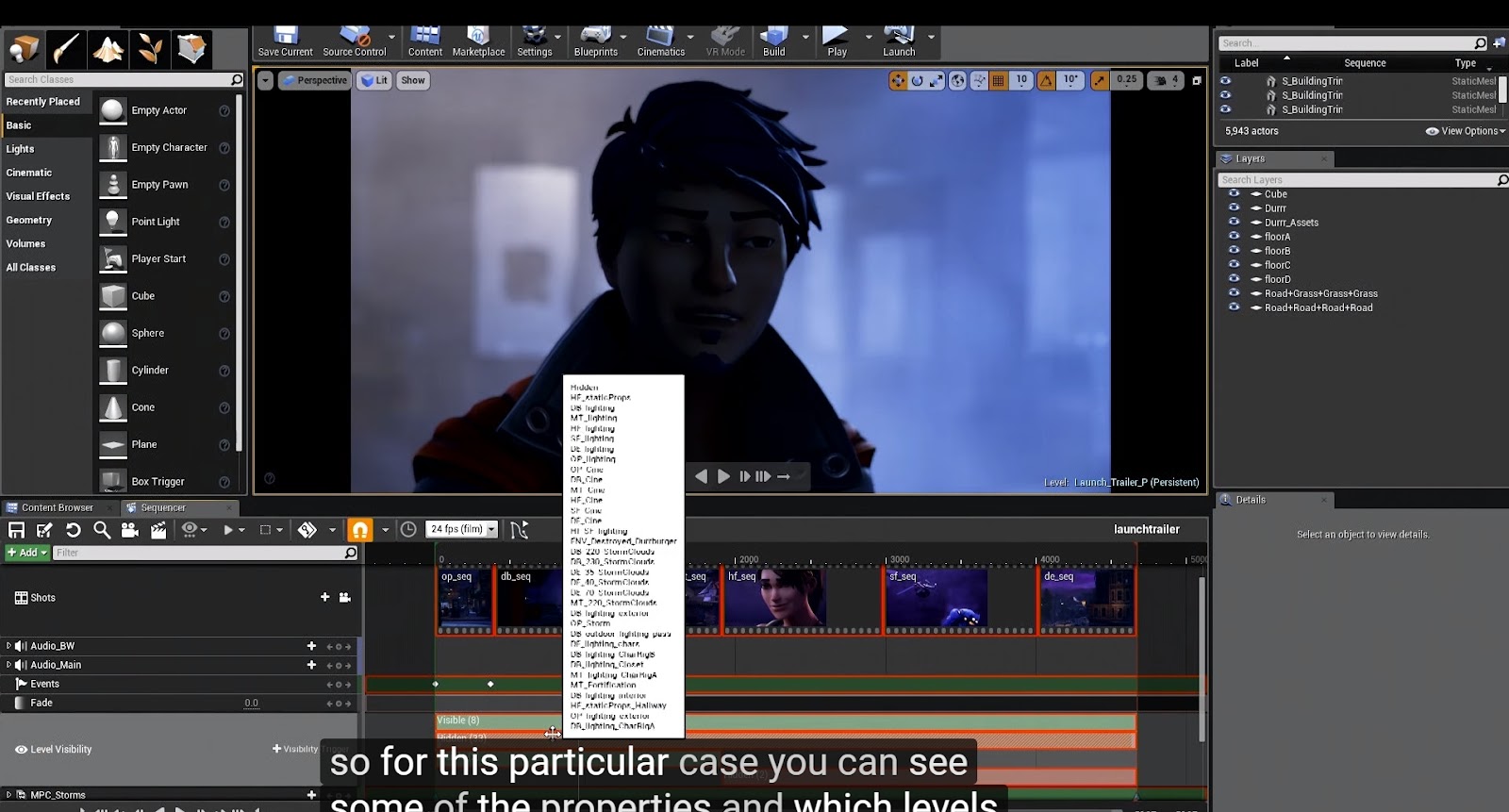Switch to the Sequencer tab

[x=163, y=507]
